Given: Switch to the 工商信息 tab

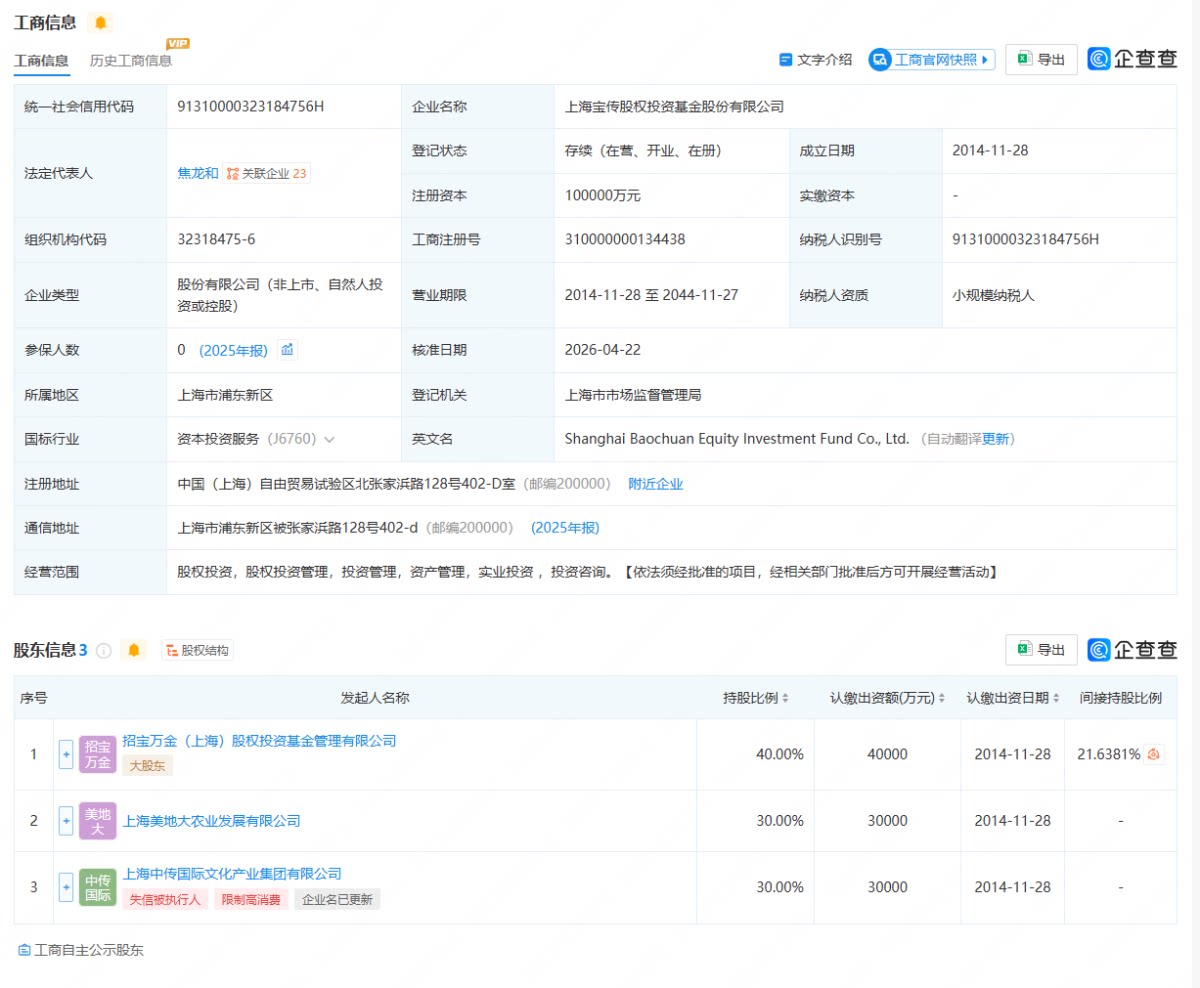Looking at the screenshot, I should click(x=41, y=60).
